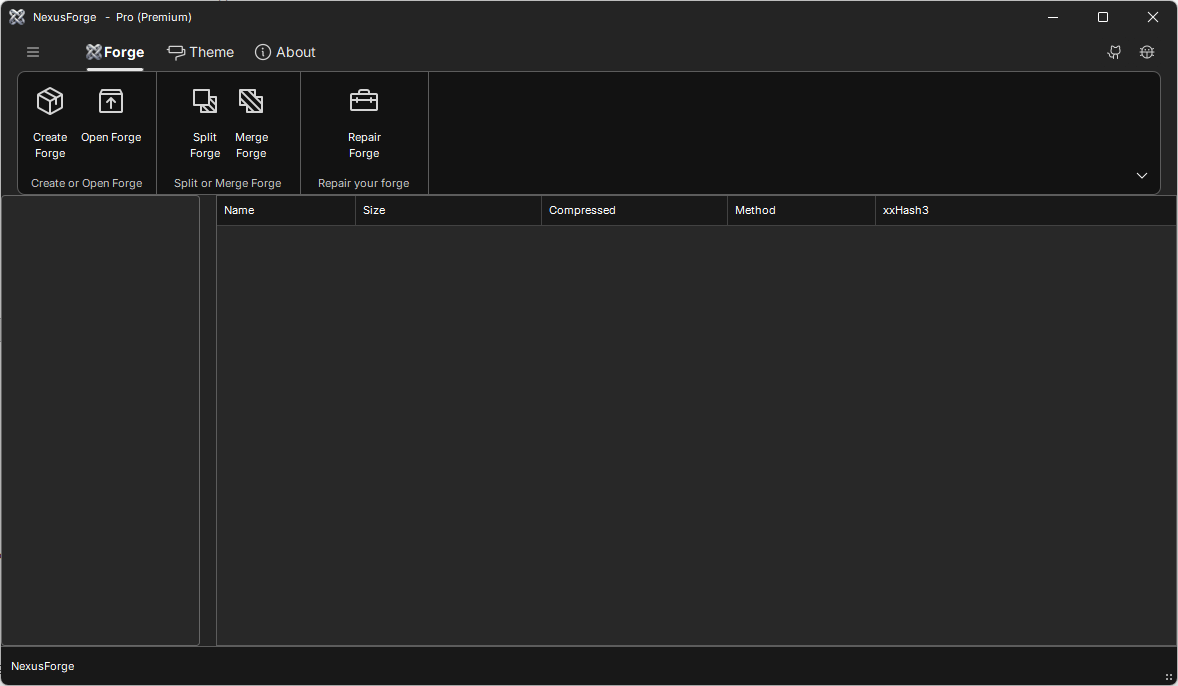This screenshot has width=1178, height=686.
Task: Collapse the ribbon with the chevron
Action: tap(1142, 175)
